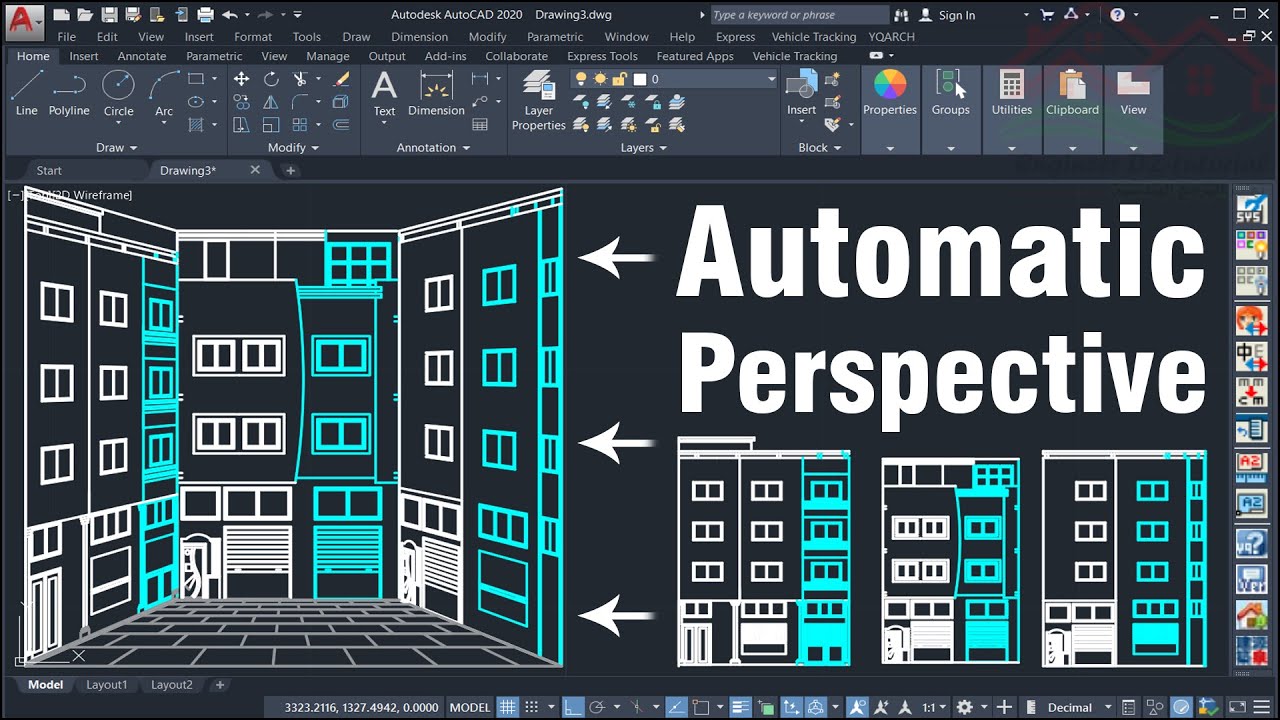Expand the Annotation panel dropdown

click(x=433, y=147)
